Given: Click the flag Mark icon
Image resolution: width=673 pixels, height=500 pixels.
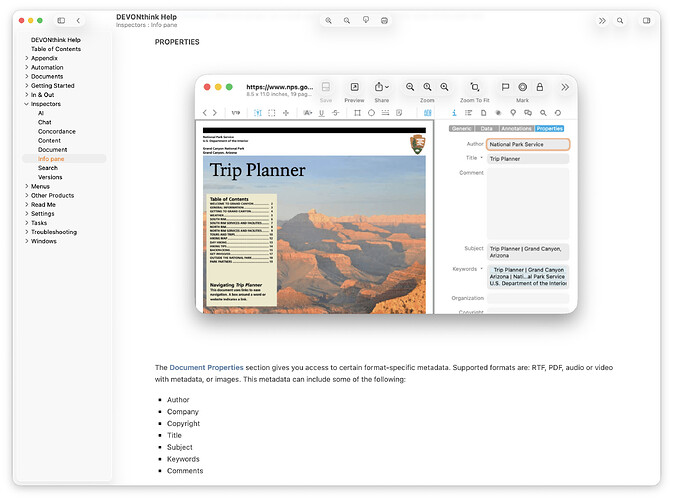Looking at the screenshot, I should click(505, 87).
